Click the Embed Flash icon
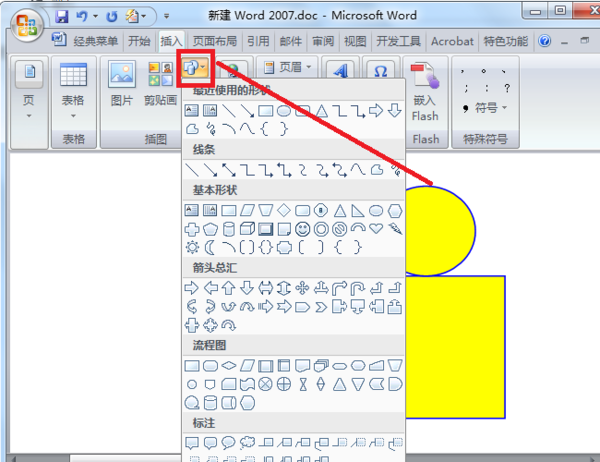600x462 pixels. coord(425,91)
